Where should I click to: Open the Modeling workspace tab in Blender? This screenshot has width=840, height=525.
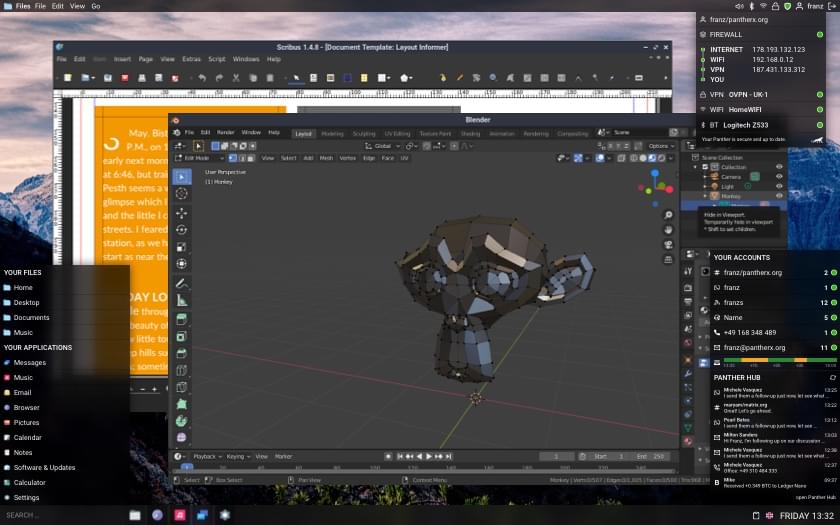point(332,133)
